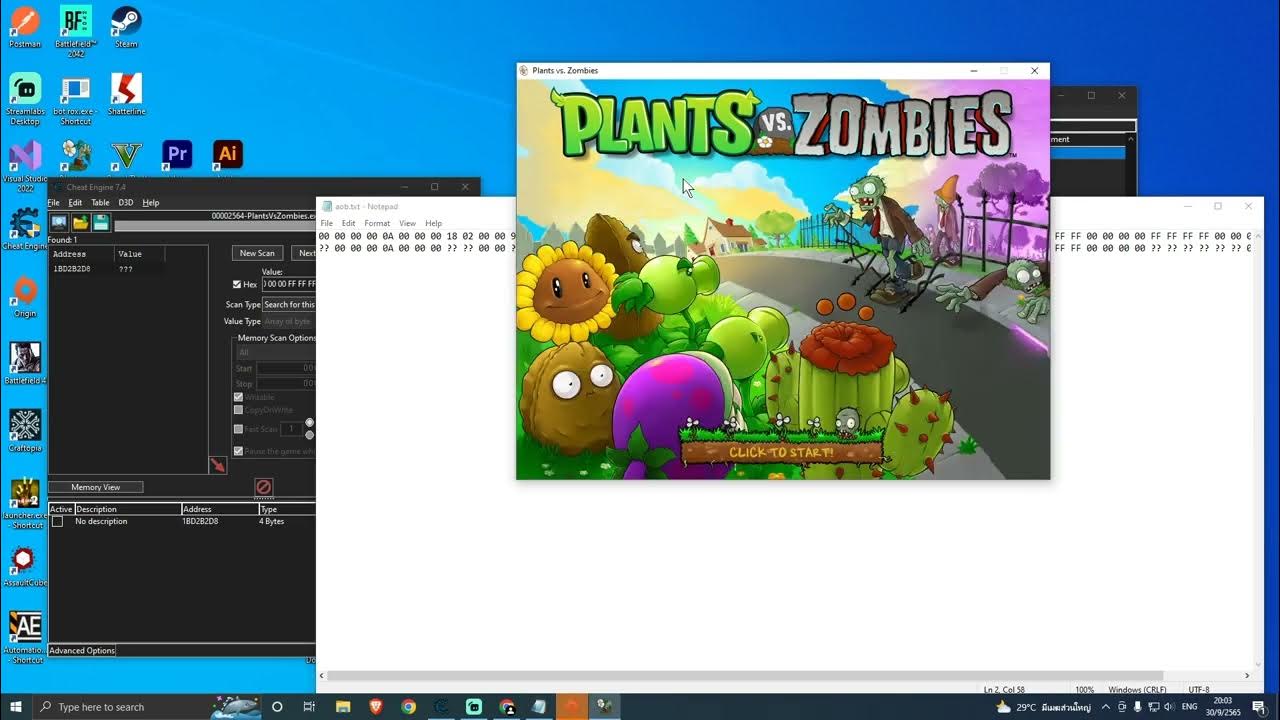Image resolution: width=1280 pixels, height=720 pixels.
Task: Open the Adobe Illustrator desktop icon
Action: tap(228, 154)
